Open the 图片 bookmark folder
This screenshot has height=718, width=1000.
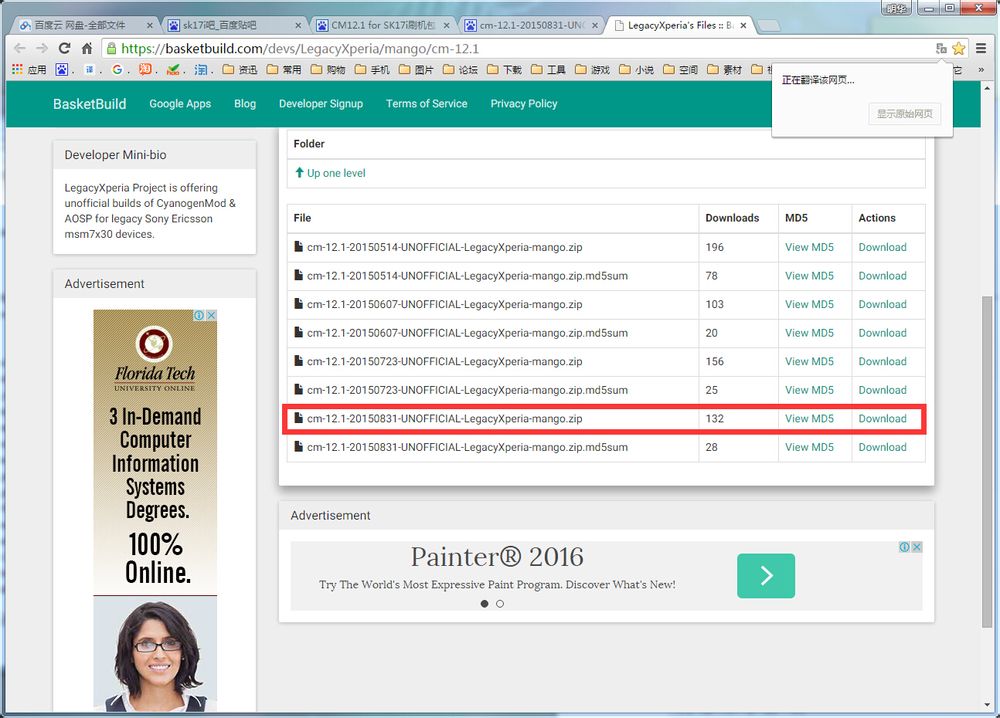click(x=416, y=70)
